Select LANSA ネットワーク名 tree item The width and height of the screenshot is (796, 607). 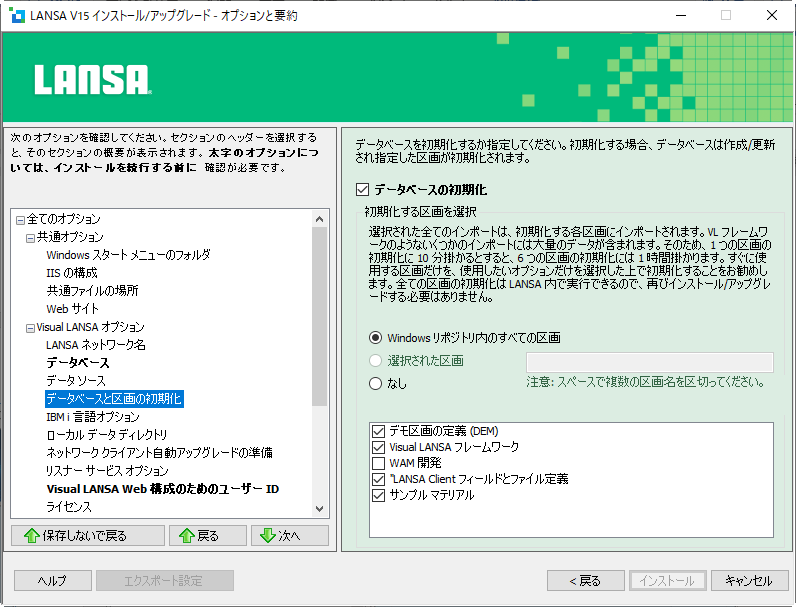tap(95, 345)
